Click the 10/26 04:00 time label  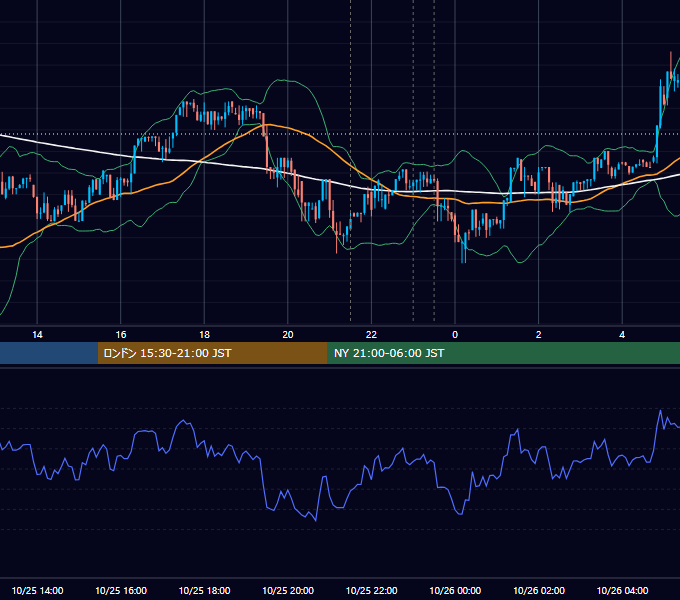(x=622, y=590)
